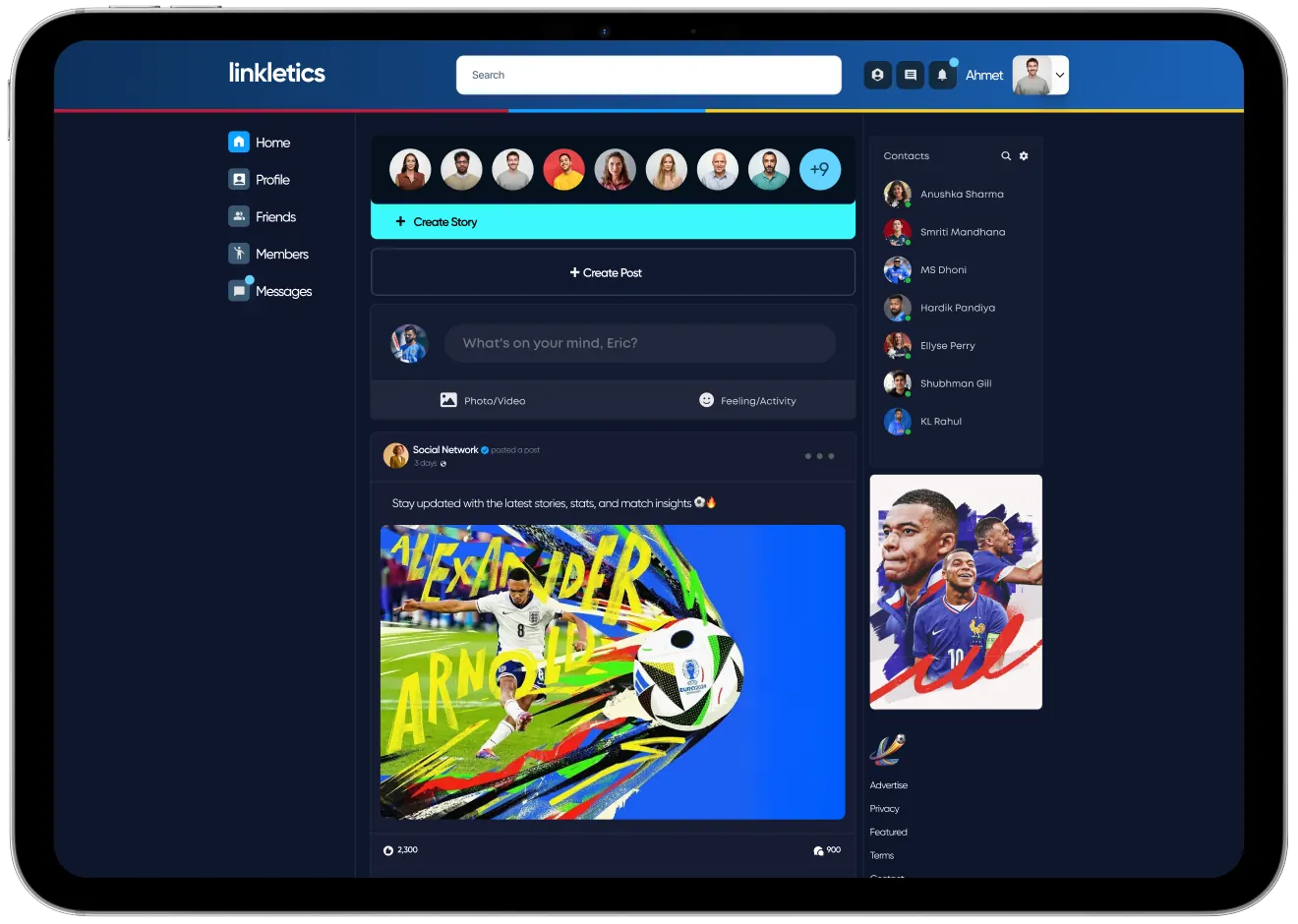
Task: Click the What's on your mind field
Action: coord(640,343)
